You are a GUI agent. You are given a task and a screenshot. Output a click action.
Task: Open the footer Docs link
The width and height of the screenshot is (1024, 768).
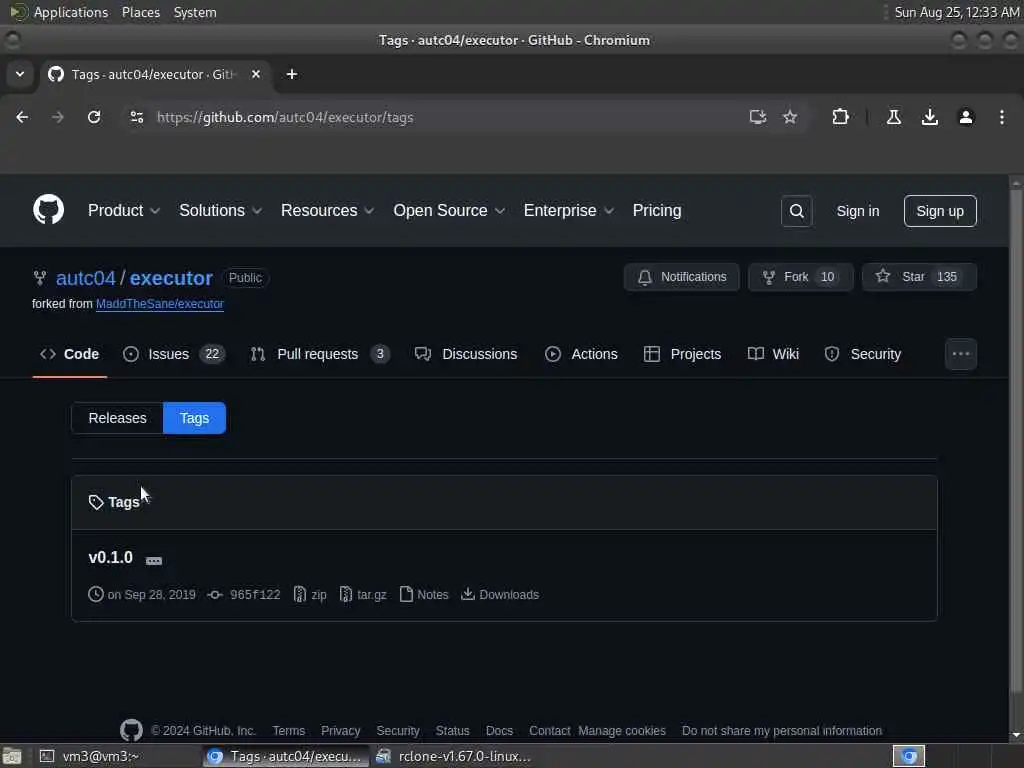pyautogui.click(x=499, y=731)
